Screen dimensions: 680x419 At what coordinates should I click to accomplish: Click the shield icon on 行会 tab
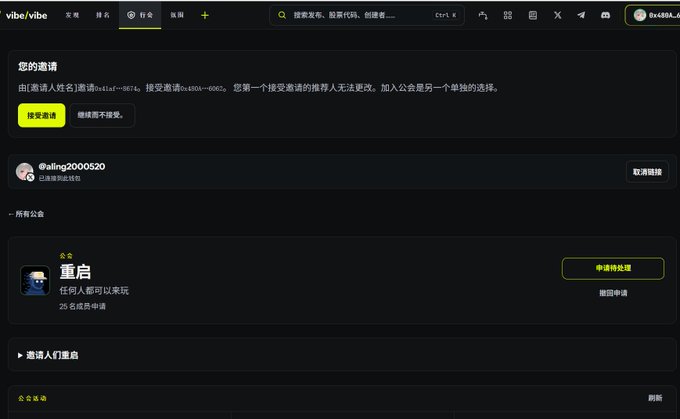(x=131, y=15)
